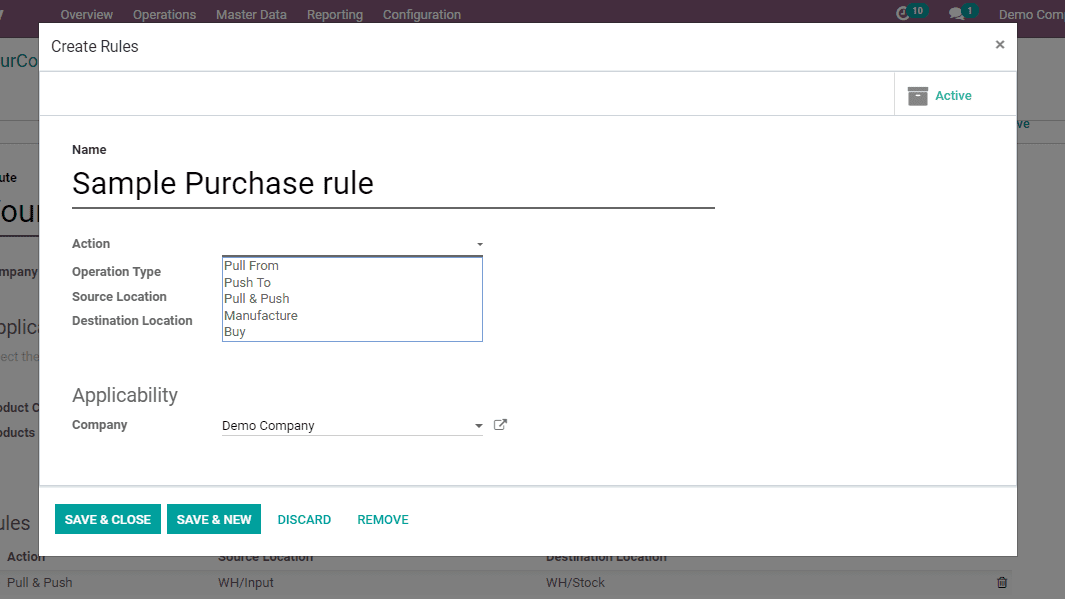The height and width of the screenshot is (599, 1065).
Task: Click the Applicability section heading
Action: click(125, 395)
